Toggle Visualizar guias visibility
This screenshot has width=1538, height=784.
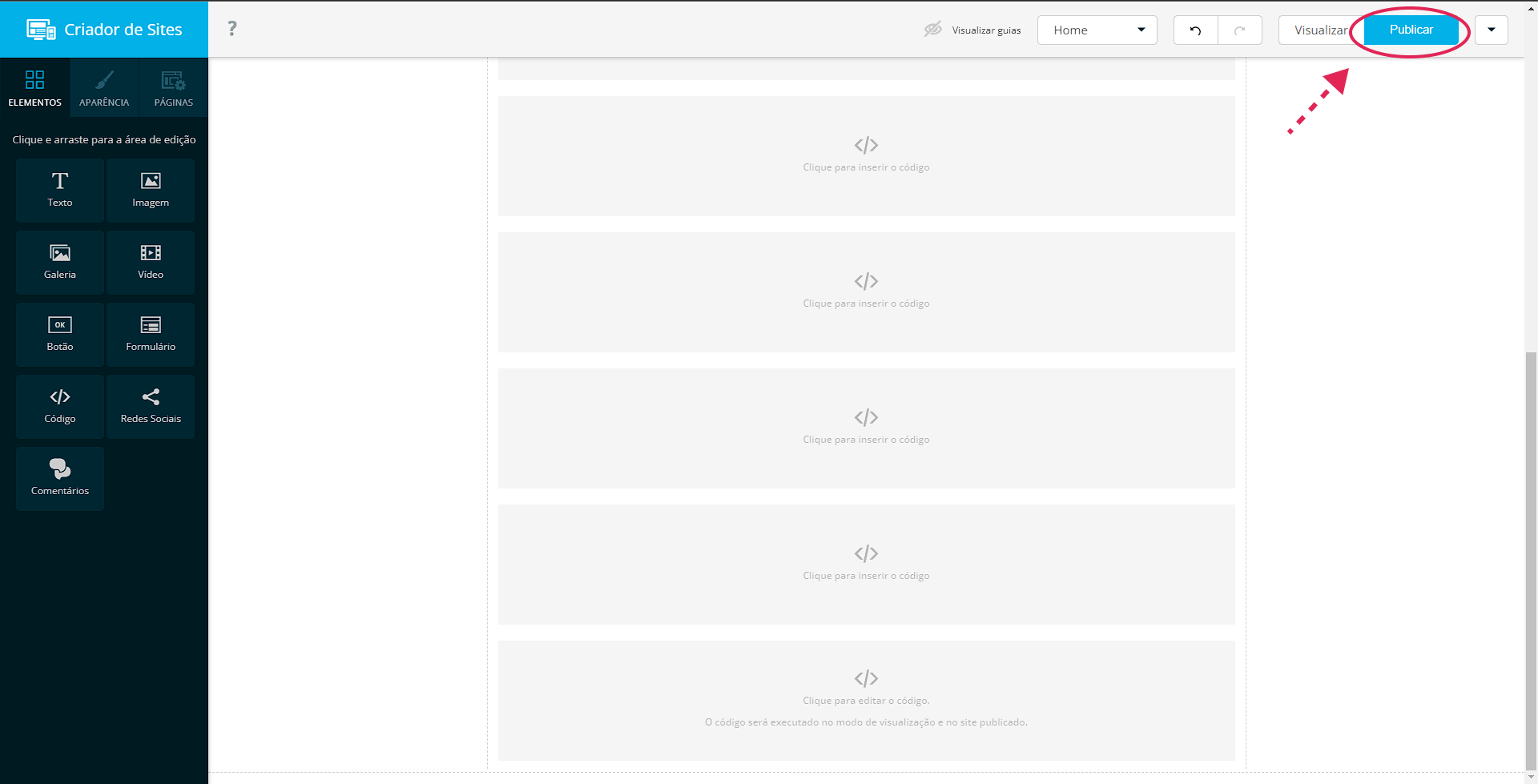pos(972,30)
